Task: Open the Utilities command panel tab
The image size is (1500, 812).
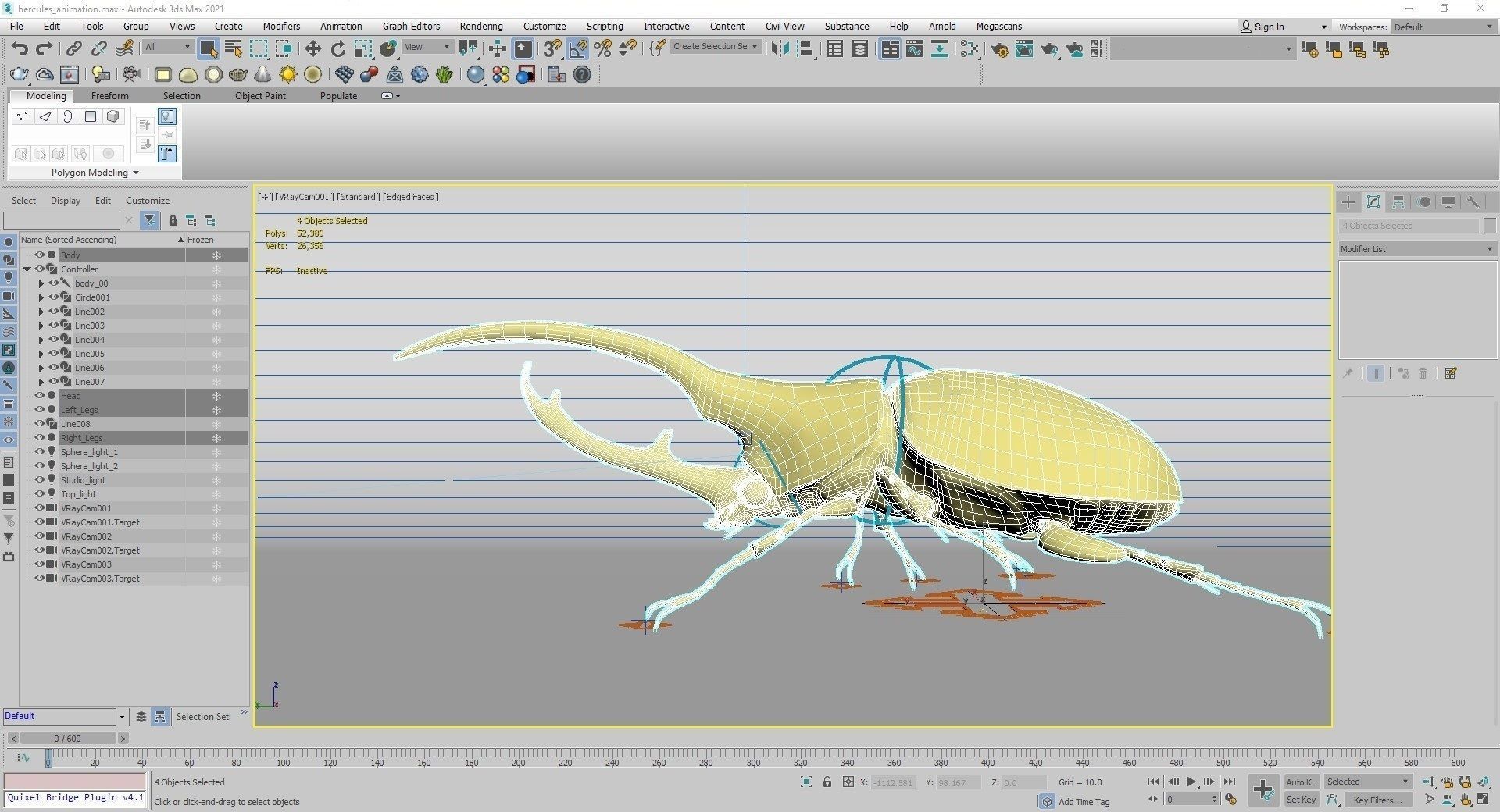Action: pos(1473,202)
